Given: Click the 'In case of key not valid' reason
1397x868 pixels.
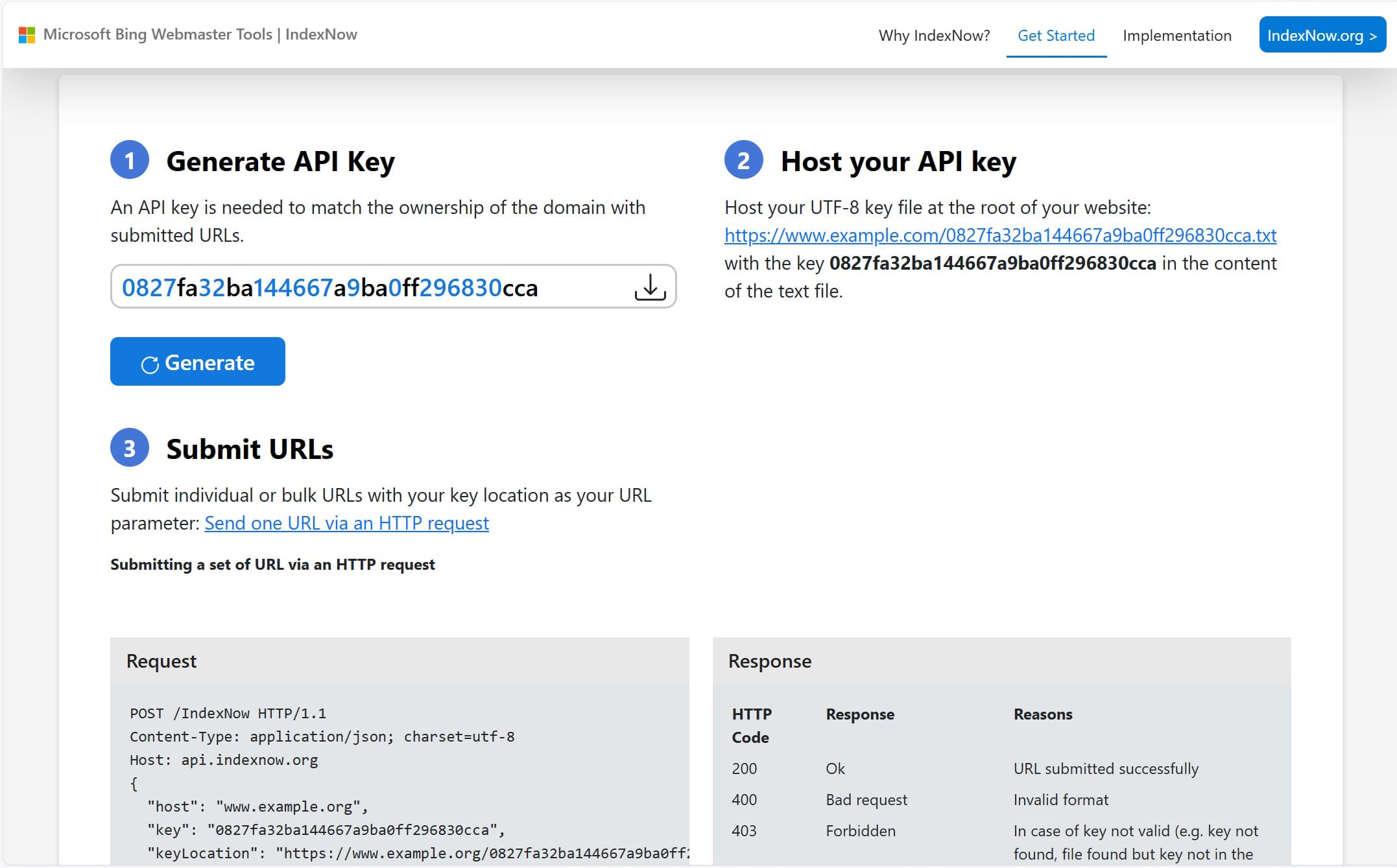Looking at the screenshot, I should (x=1136, y=843).
